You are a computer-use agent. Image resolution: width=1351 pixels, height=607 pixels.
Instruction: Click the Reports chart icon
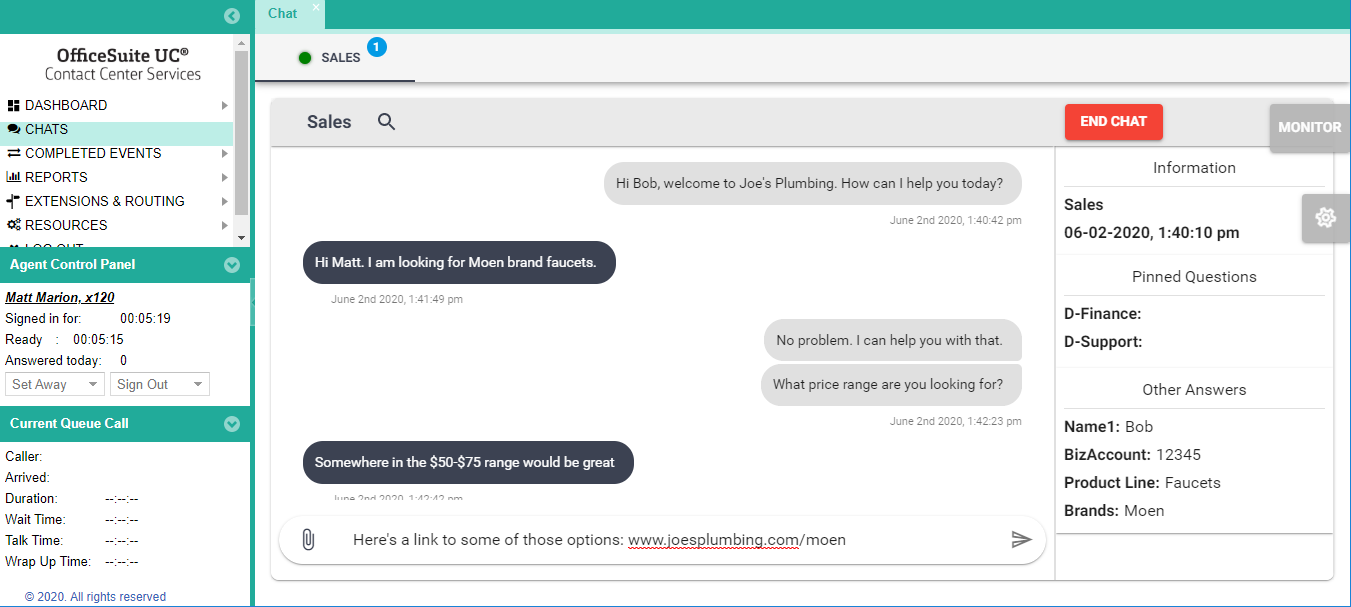click(x=13, y=177)
